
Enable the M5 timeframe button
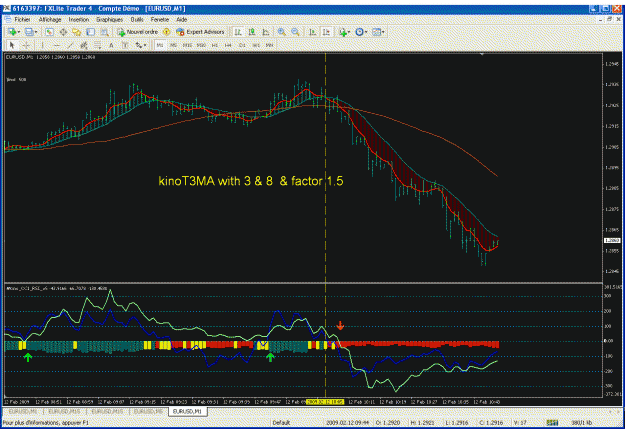point(173,45)
